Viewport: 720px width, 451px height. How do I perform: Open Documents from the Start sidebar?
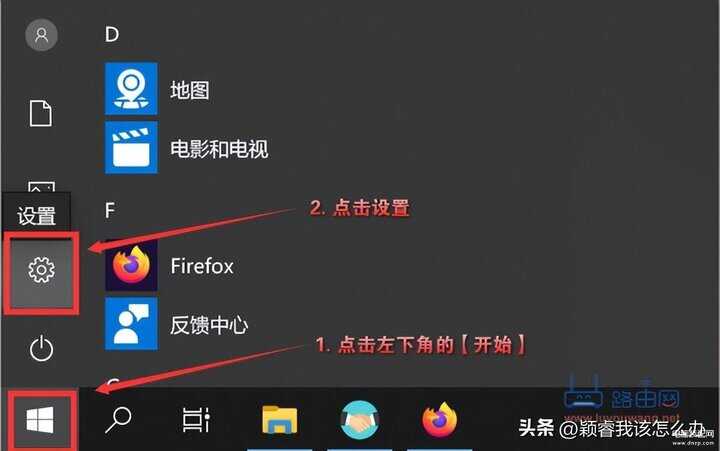click(41, 113)
